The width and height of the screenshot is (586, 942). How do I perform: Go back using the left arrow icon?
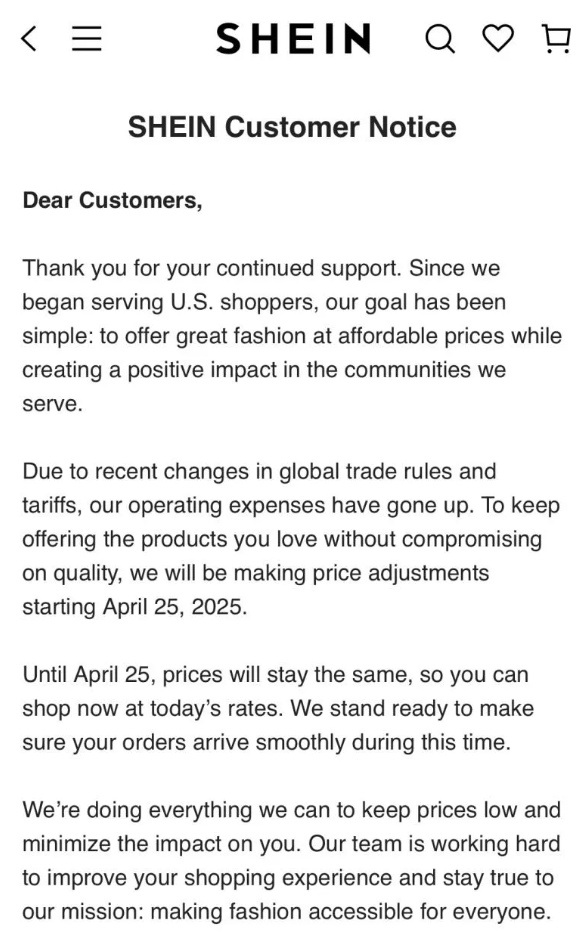point(29,39)
